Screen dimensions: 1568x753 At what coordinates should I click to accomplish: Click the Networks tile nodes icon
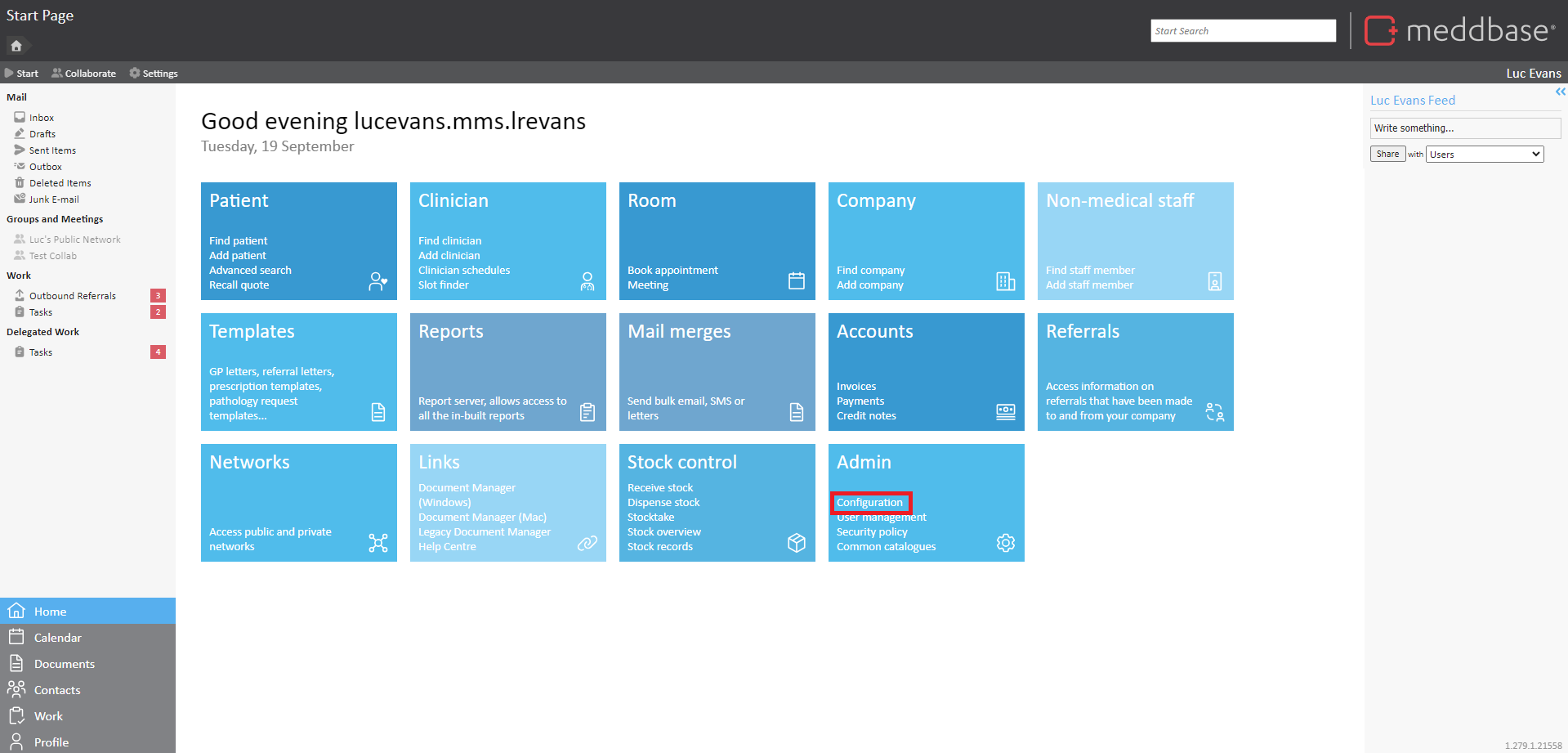click(x=377, y=543)
